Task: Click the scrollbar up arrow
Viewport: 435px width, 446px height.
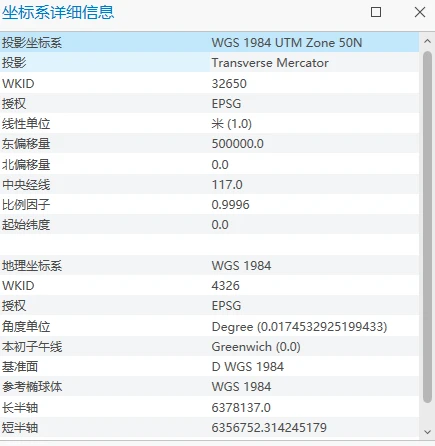Action: click(427, 41)
